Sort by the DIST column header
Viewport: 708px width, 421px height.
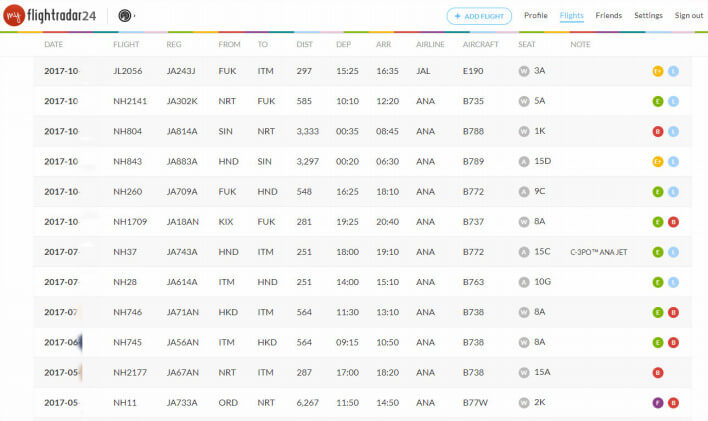click(x=305, y=45)
